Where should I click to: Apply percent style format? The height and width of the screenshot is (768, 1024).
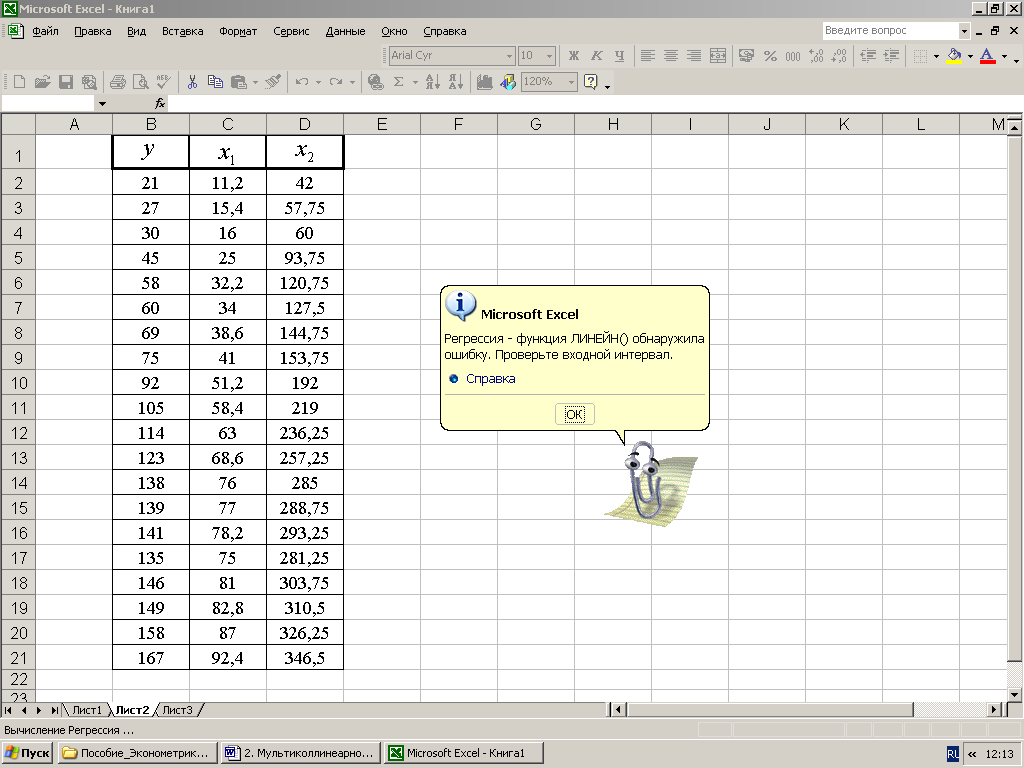coord(770,56)
